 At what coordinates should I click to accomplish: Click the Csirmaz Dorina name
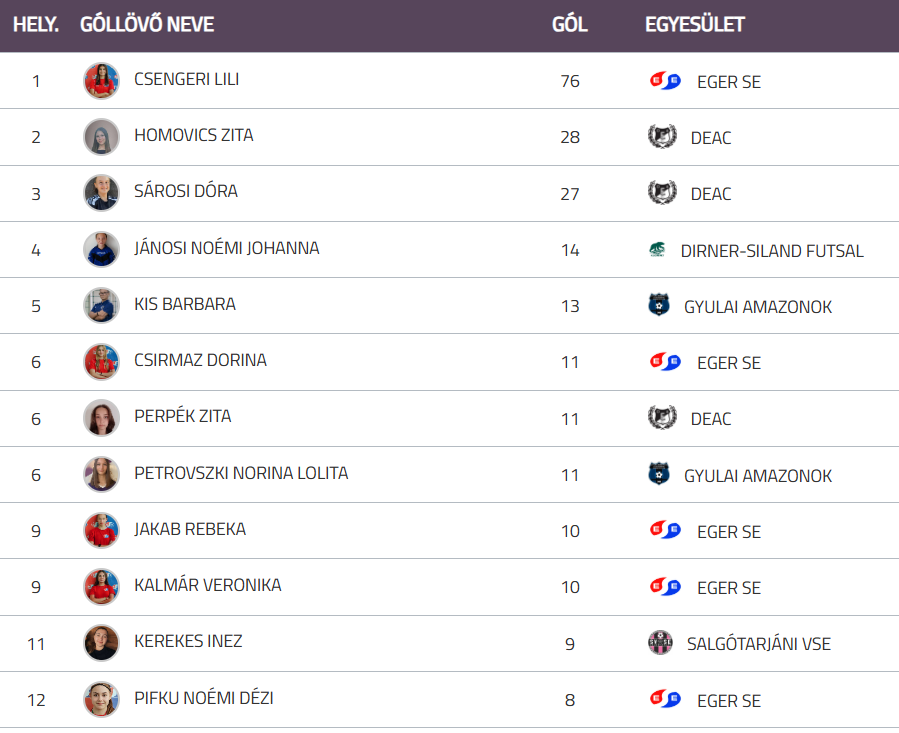(200, 360)
